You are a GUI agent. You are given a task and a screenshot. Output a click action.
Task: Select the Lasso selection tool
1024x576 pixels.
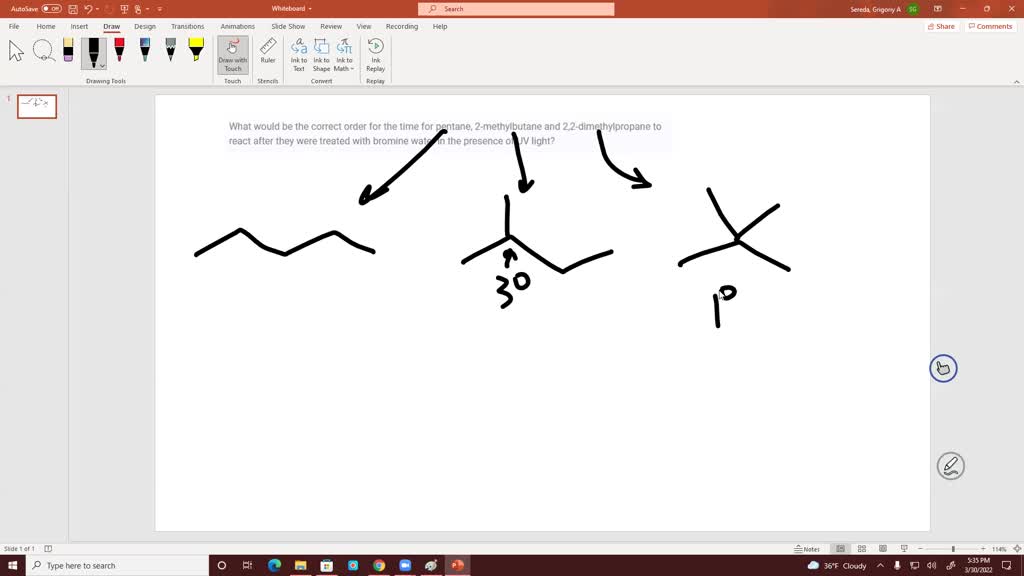pyautogui.click(x=44, y=50)
